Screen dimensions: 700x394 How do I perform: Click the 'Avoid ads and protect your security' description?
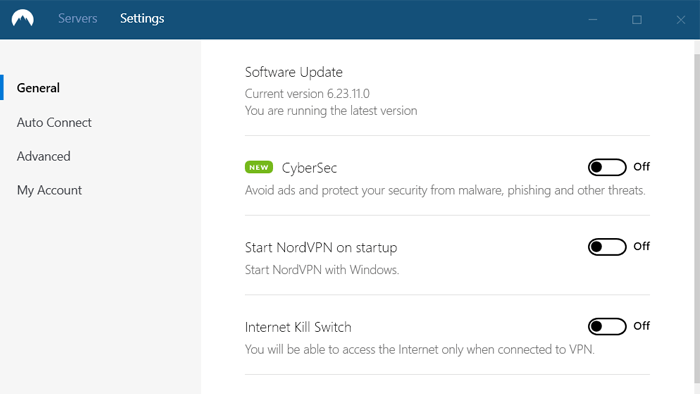(445, 191)
